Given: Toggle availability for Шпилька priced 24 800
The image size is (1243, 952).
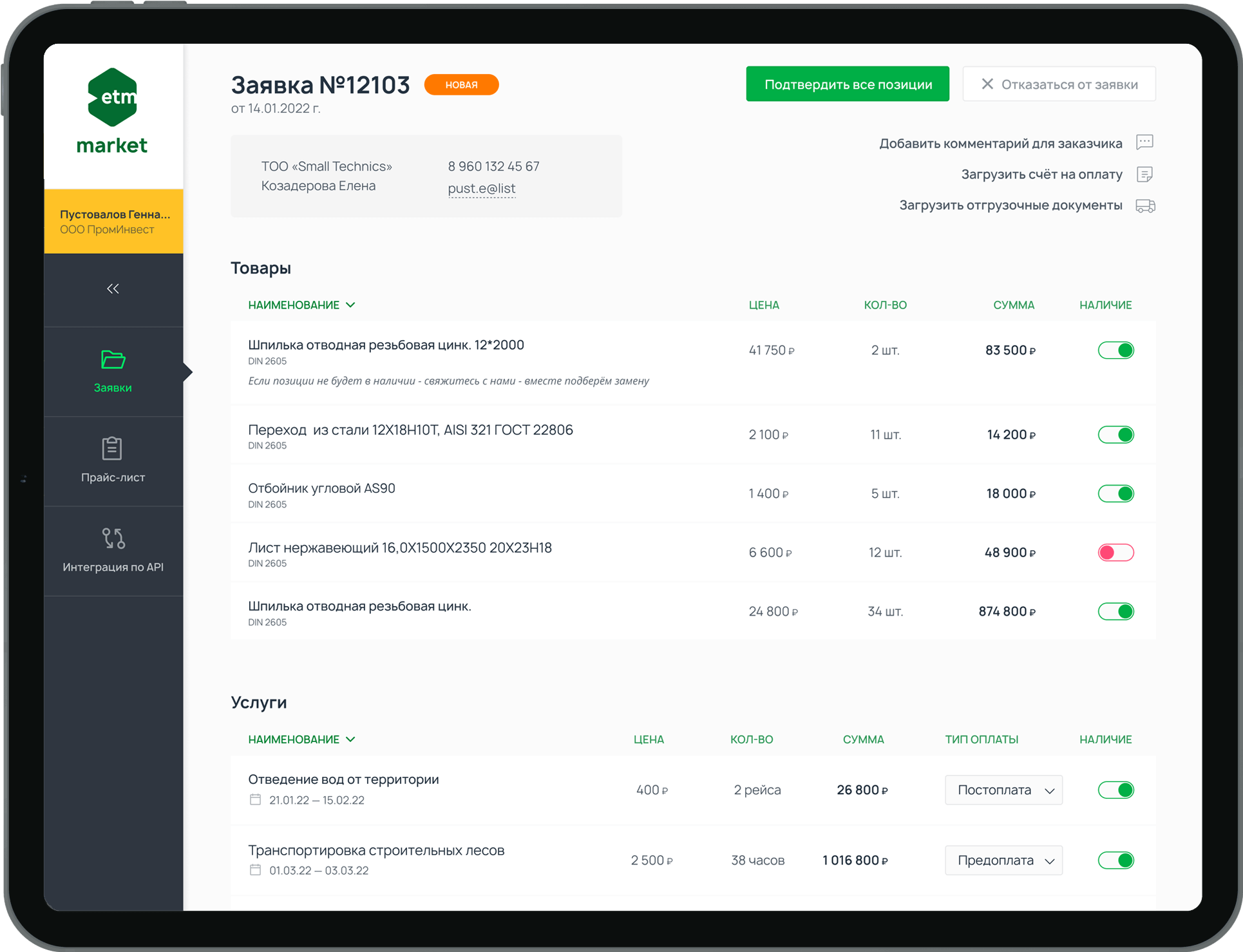Looking at the screenshot, I should [x=1115, y=611].
